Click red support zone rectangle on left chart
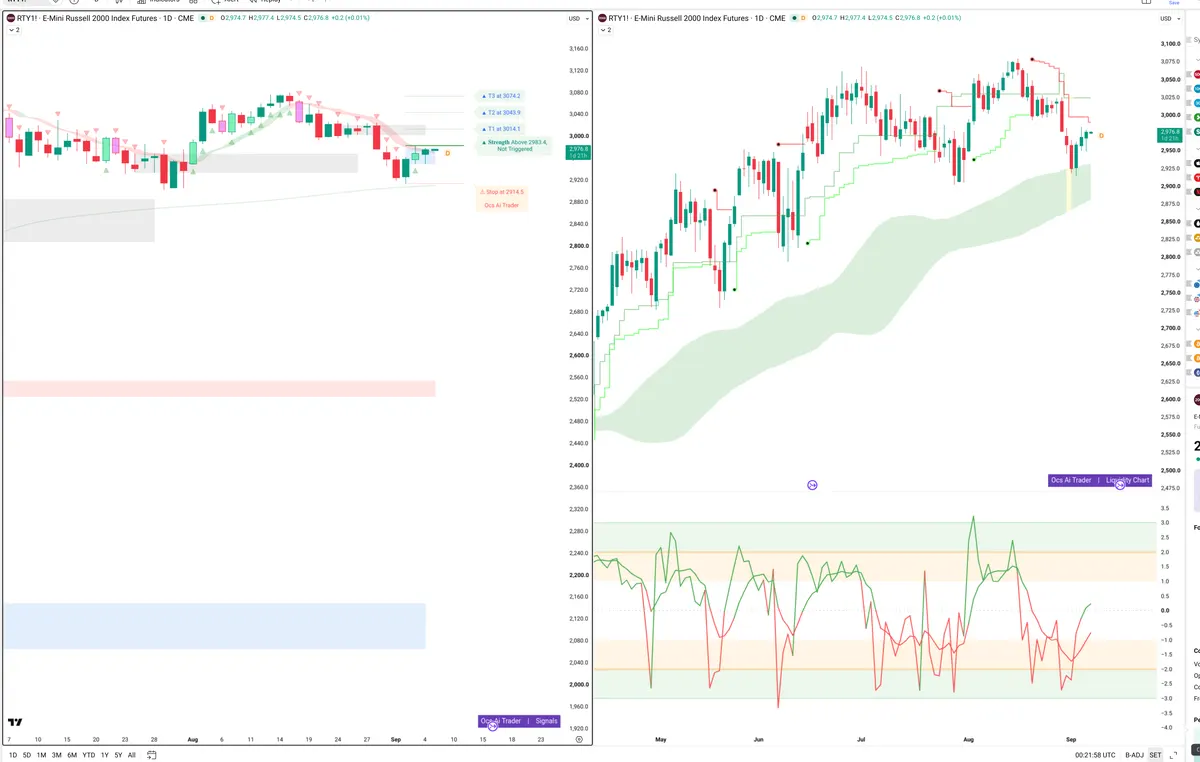The image size is (1200, 762). point(219,389)
